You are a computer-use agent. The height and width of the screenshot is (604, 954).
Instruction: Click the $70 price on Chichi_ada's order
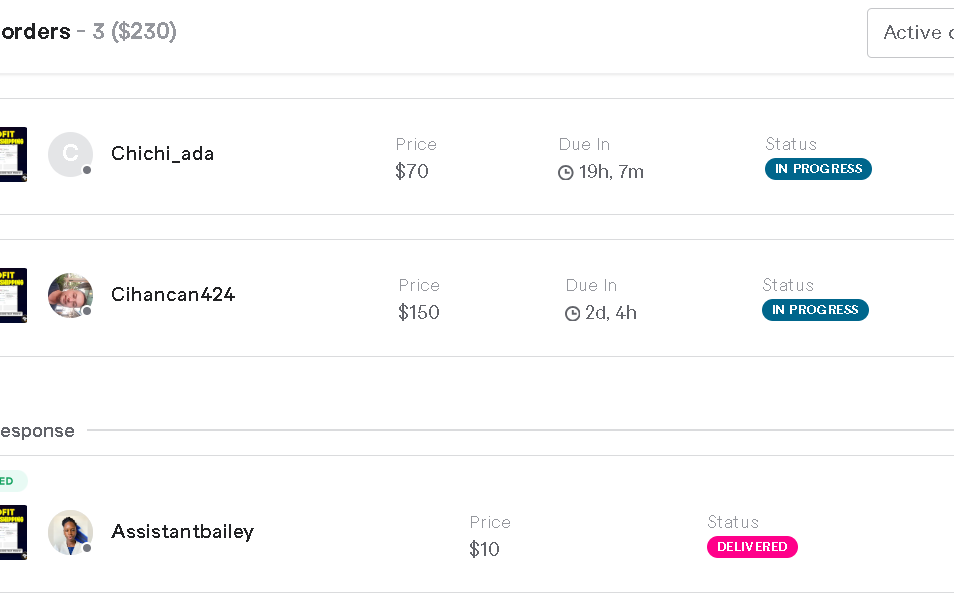point(412,172)
